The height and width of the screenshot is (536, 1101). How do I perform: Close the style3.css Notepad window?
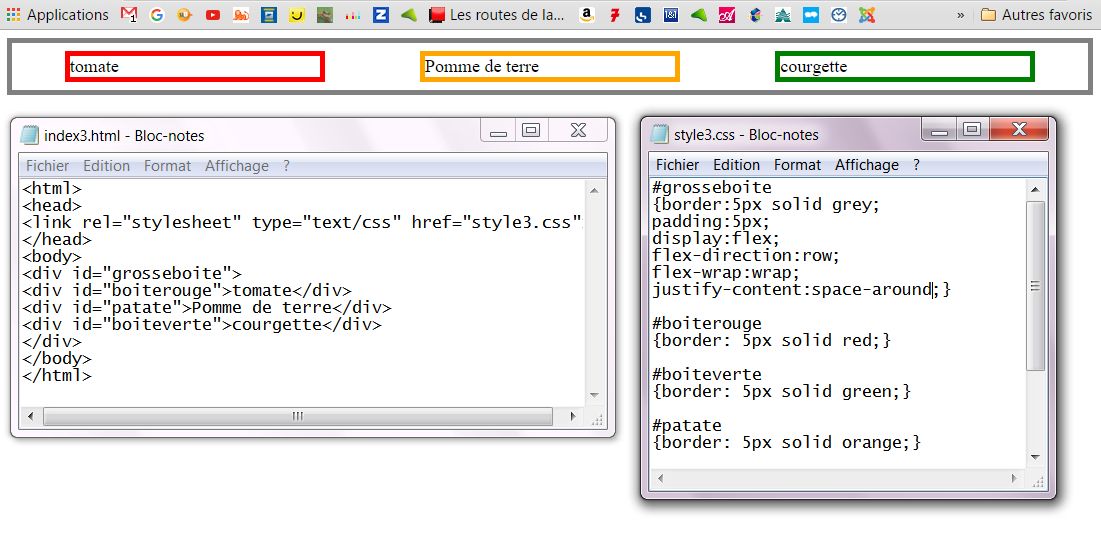pyautogui.click(x=1019, y=129)
